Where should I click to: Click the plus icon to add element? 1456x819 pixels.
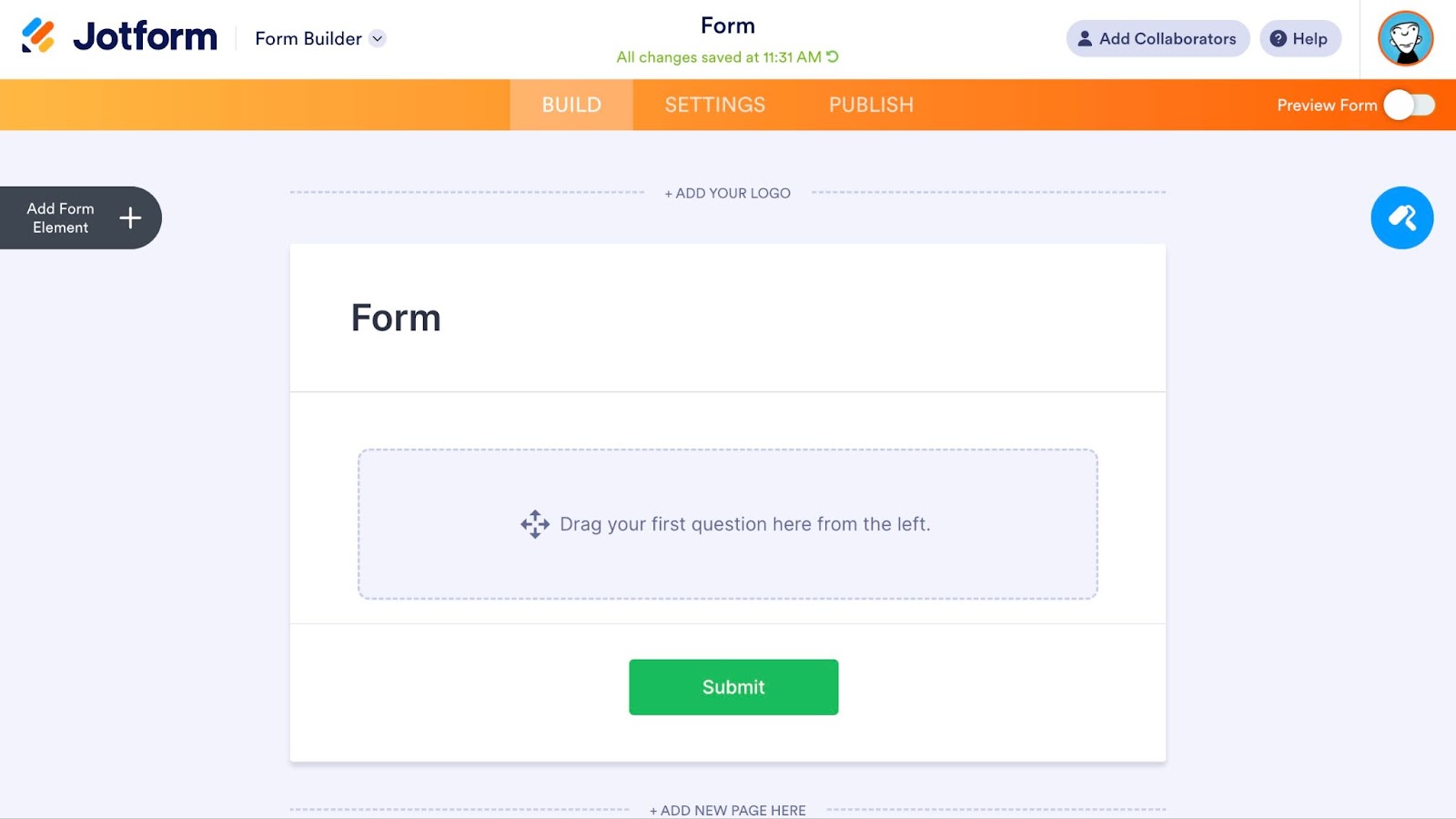click(x=130, y=217)
